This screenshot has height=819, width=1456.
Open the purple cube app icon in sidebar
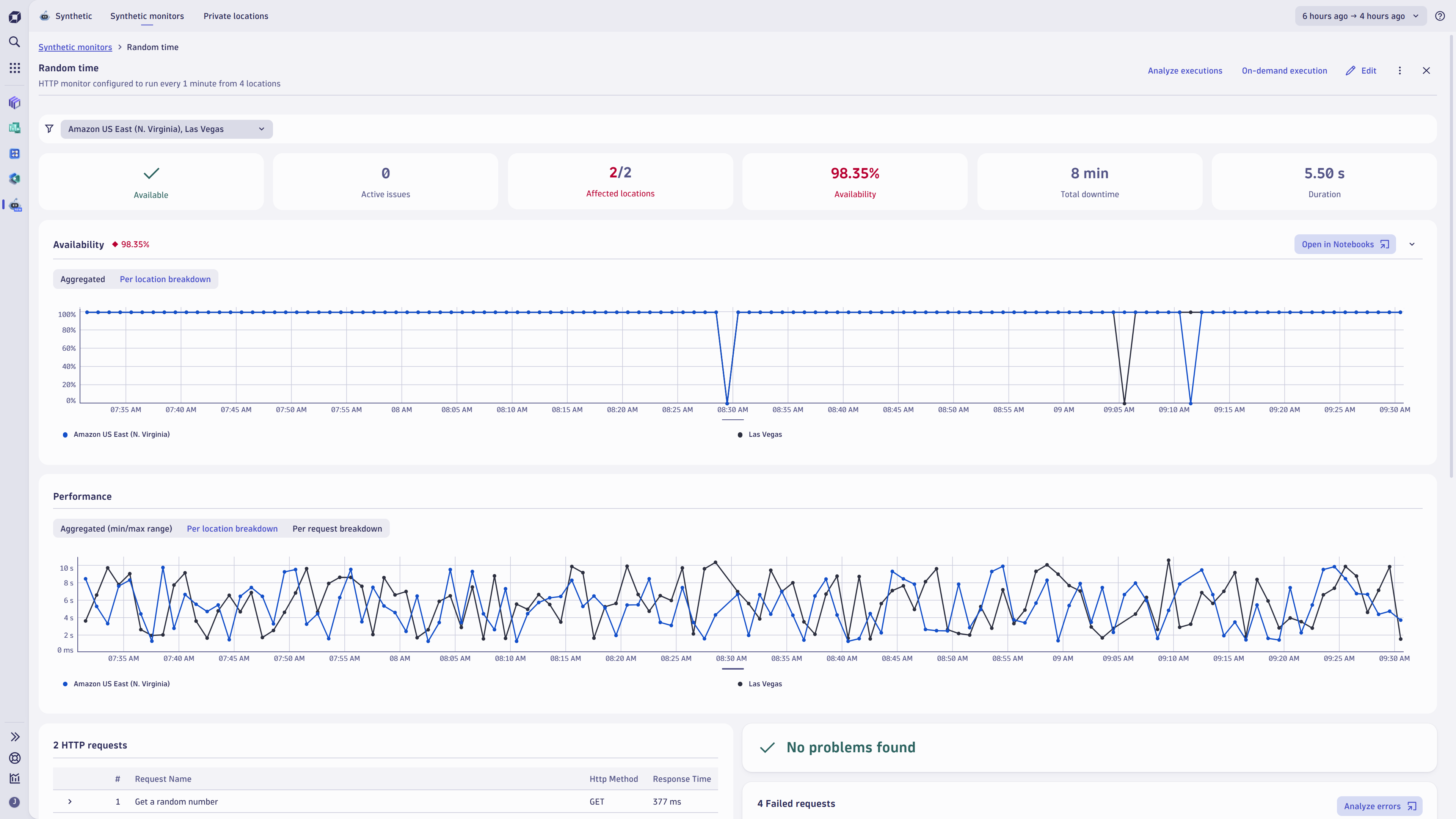pos(15,102)
